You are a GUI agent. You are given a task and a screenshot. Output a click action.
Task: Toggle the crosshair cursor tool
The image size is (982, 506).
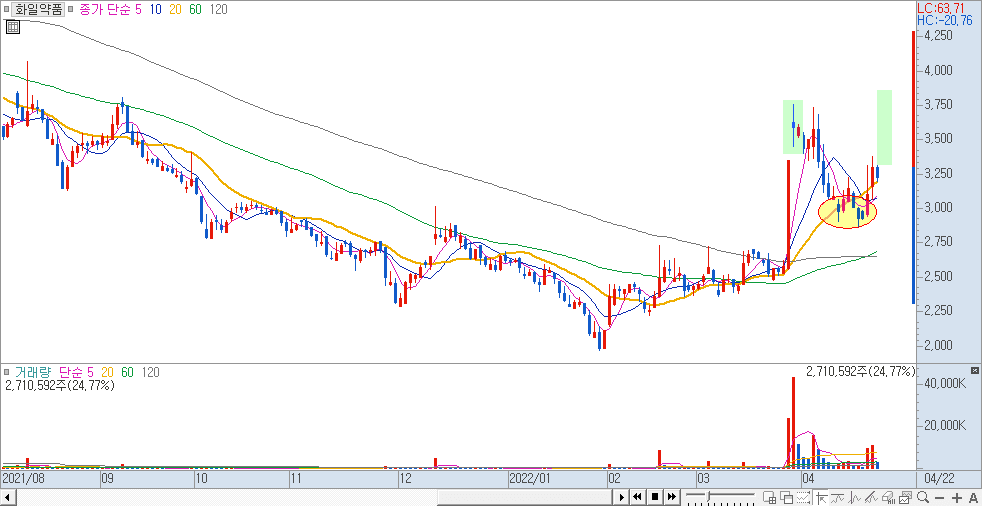[x=820, y=498]
